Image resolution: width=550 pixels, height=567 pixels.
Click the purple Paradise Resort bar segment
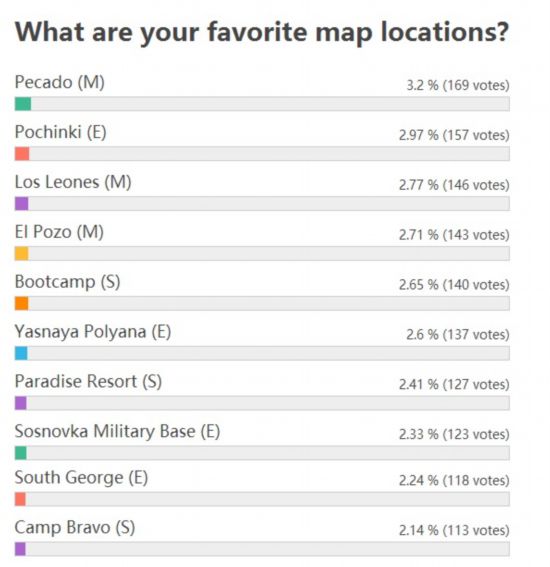coord(21,404)
